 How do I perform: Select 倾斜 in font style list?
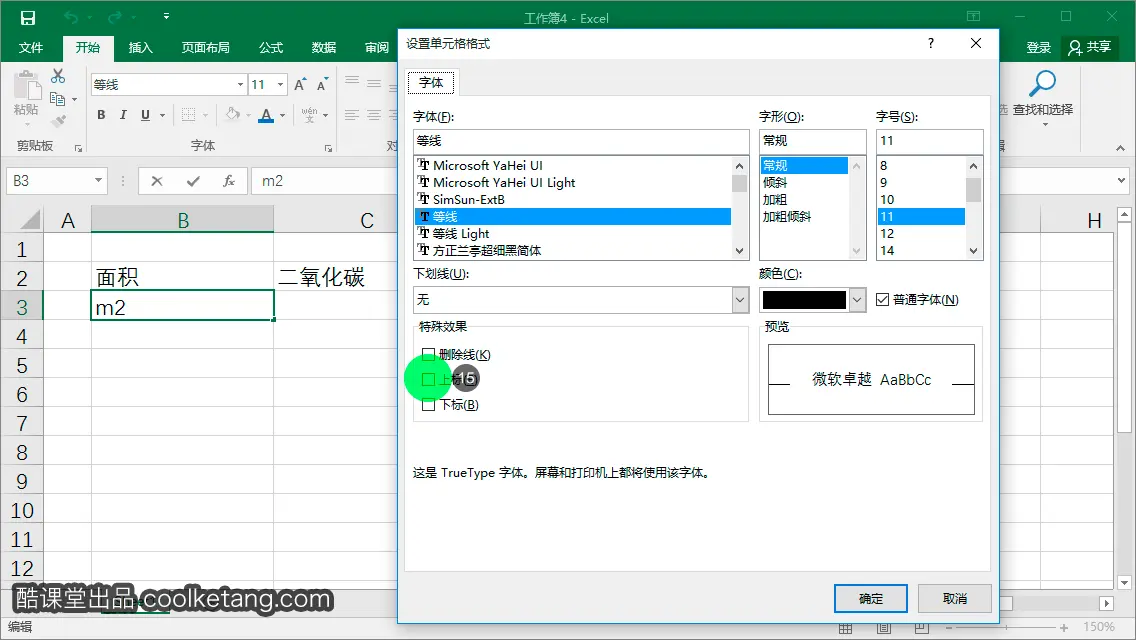[x=774, y=183]
